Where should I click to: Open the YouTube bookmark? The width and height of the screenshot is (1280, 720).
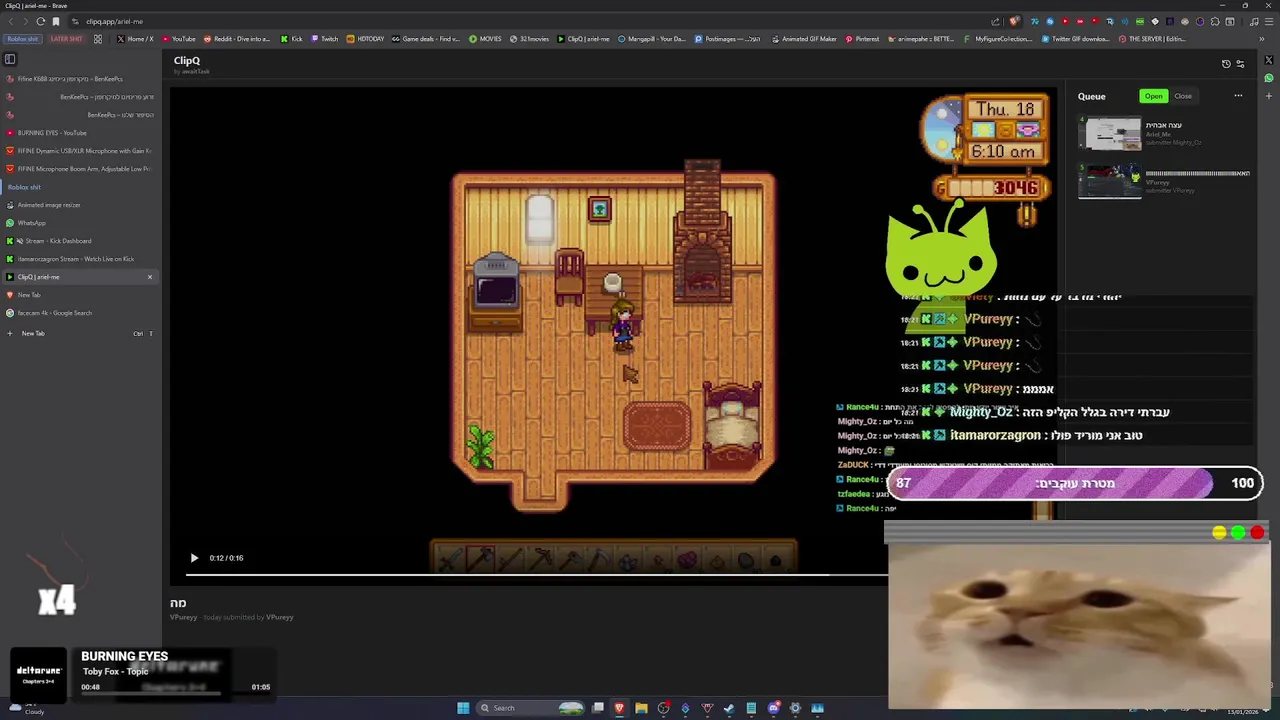pyautogui.click(x=178, y=39)
